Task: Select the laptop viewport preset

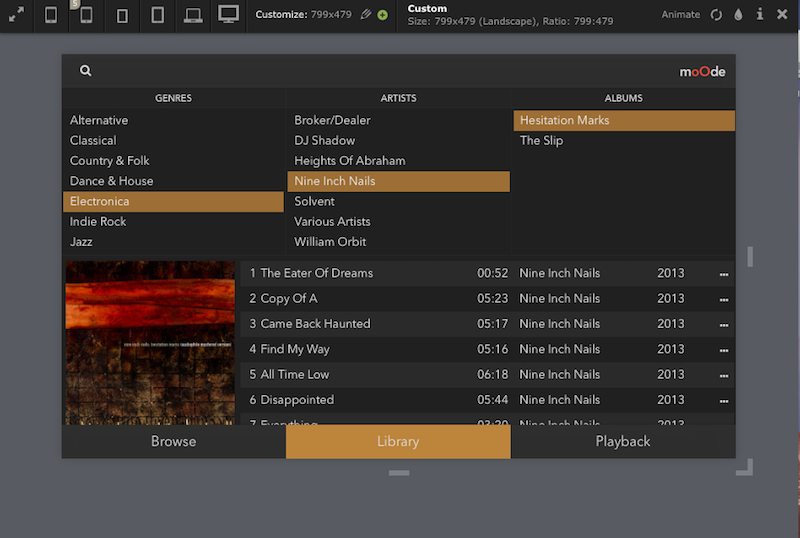Action: click(193, 15)
